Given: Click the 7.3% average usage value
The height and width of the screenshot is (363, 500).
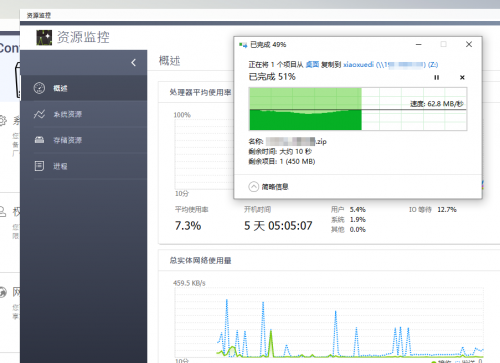Looking at the screenshot, I should tap(188, 226).
